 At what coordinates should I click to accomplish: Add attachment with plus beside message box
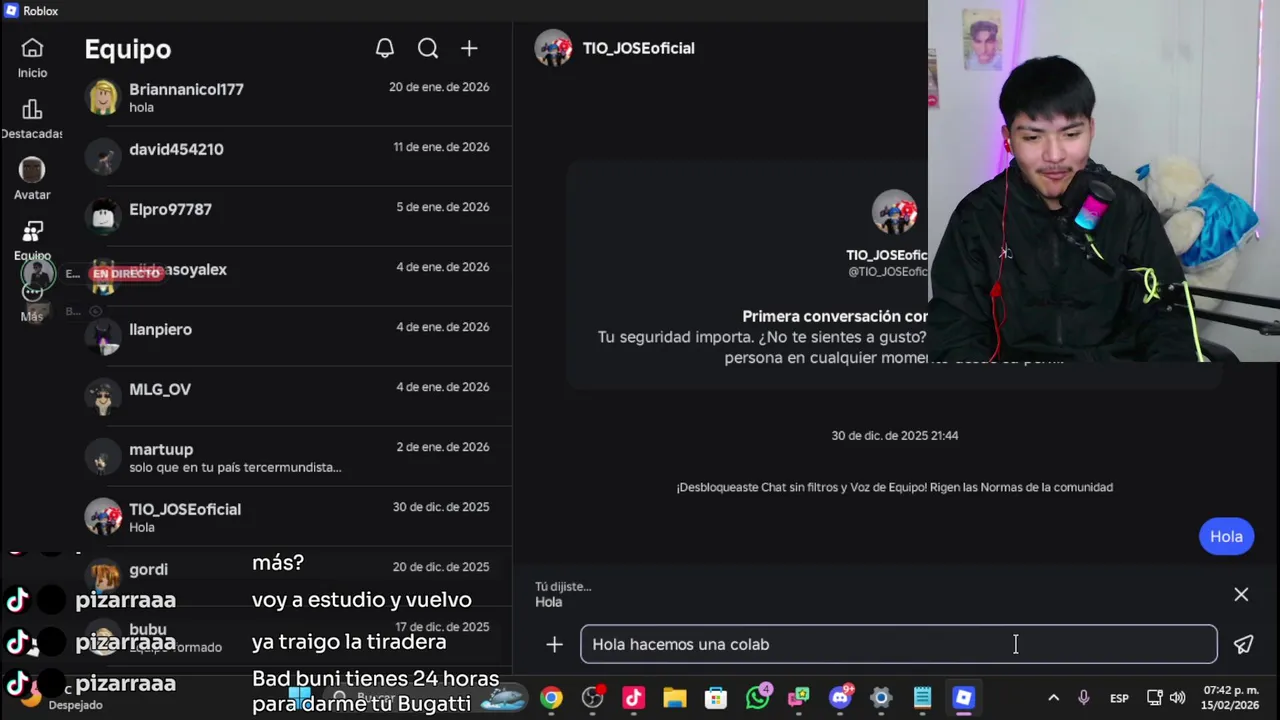click(x=554, y=645)
